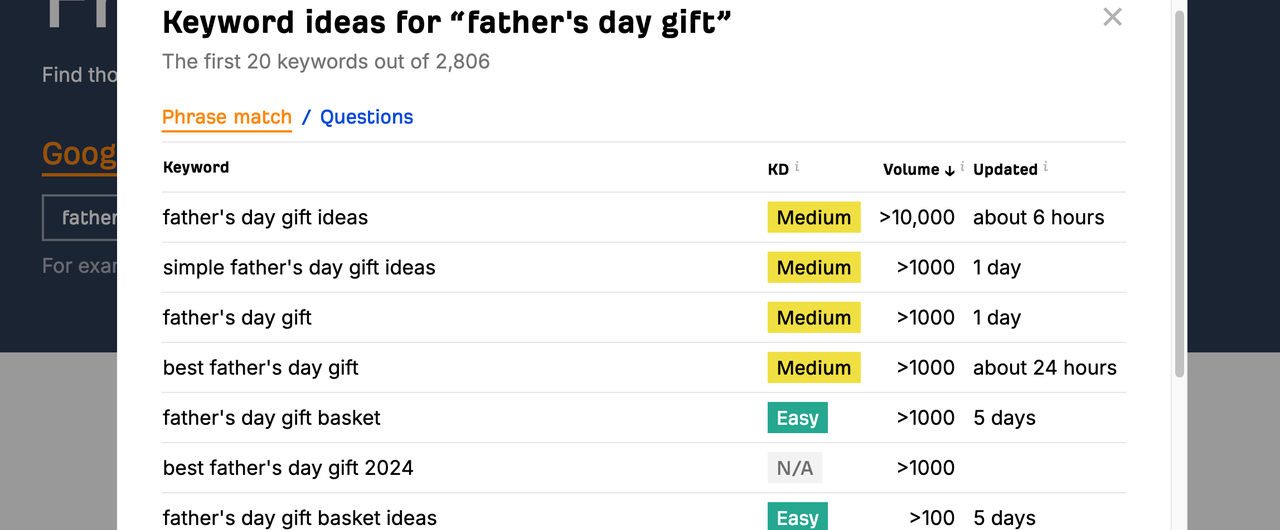This screenshot has width=1280, height=530.
Task: Open "simple father's day gift ideas" keyword
Action: 299,268
